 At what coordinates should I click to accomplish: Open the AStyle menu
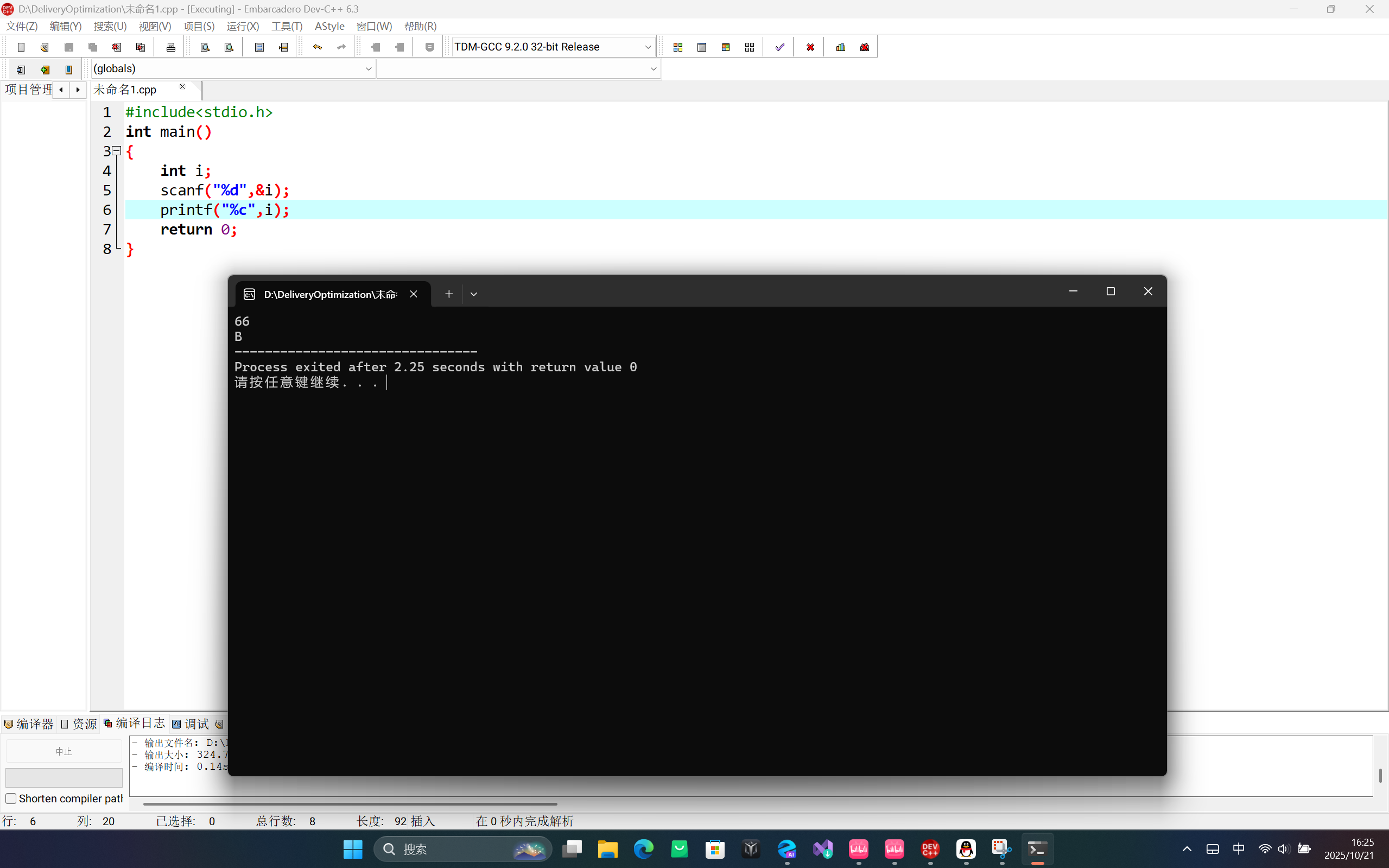[329, 27]
